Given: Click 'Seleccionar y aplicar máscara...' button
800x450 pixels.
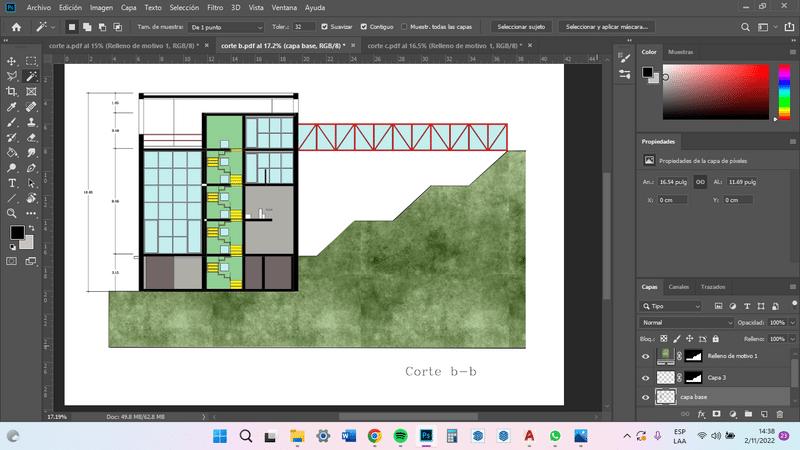Looking at the screenshot, I should tap(603, 27).
